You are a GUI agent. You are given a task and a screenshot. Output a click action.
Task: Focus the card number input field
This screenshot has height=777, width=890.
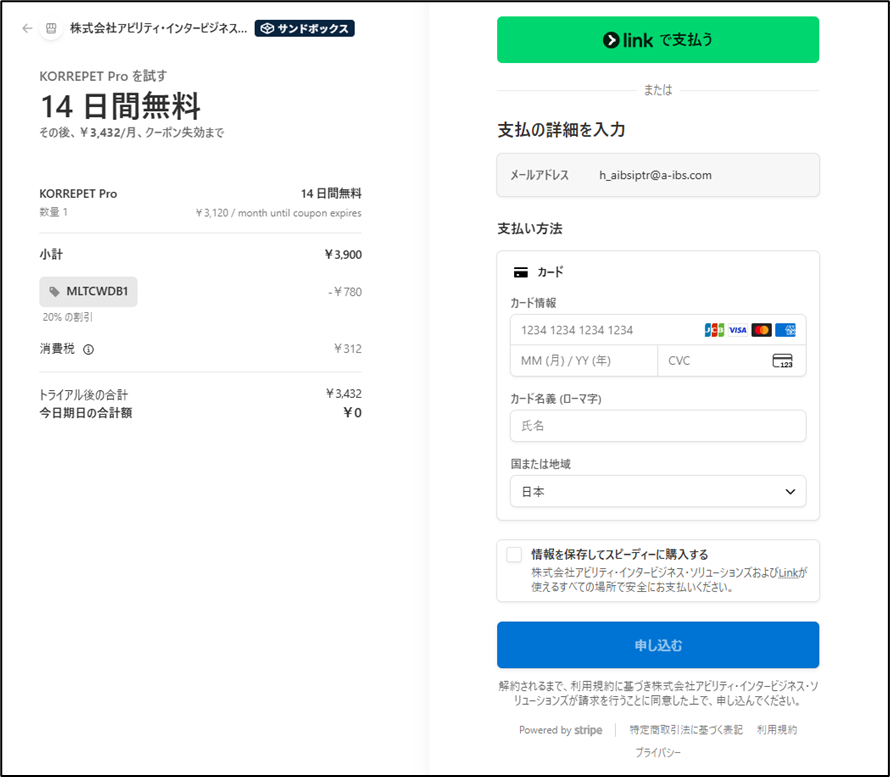(605, 330)
